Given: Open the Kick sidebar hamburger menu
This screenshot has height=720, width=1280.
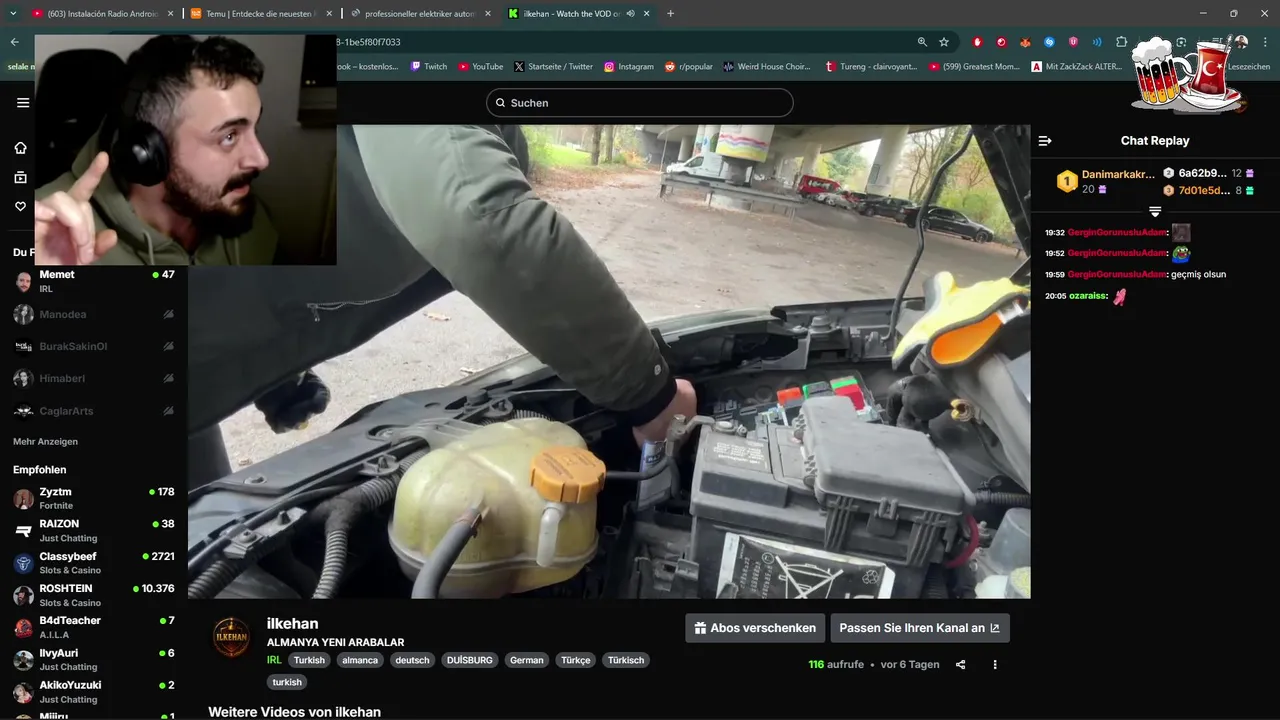Looking at the screenshot, I should point(23,102).
